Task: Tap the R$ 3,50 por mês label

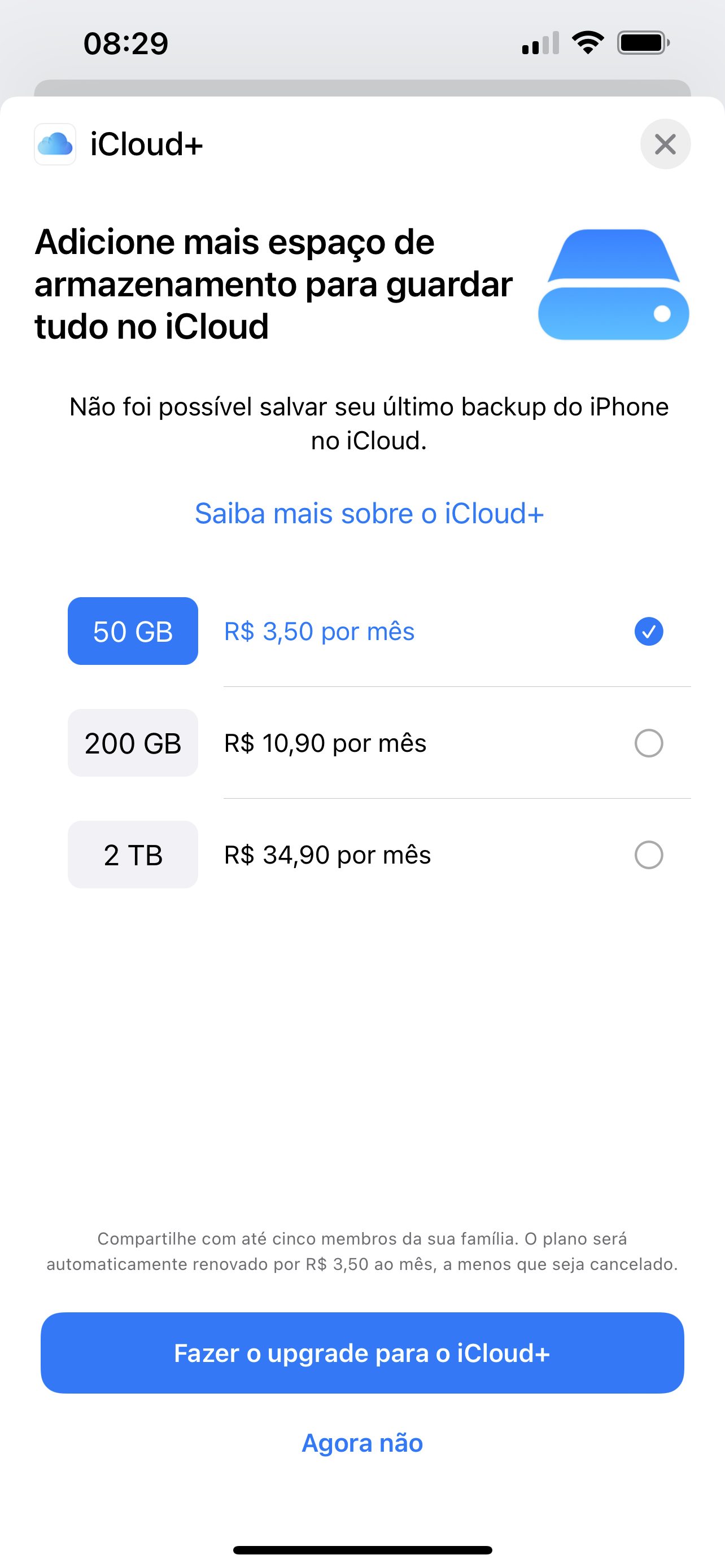Action: [x=319, y=631]
